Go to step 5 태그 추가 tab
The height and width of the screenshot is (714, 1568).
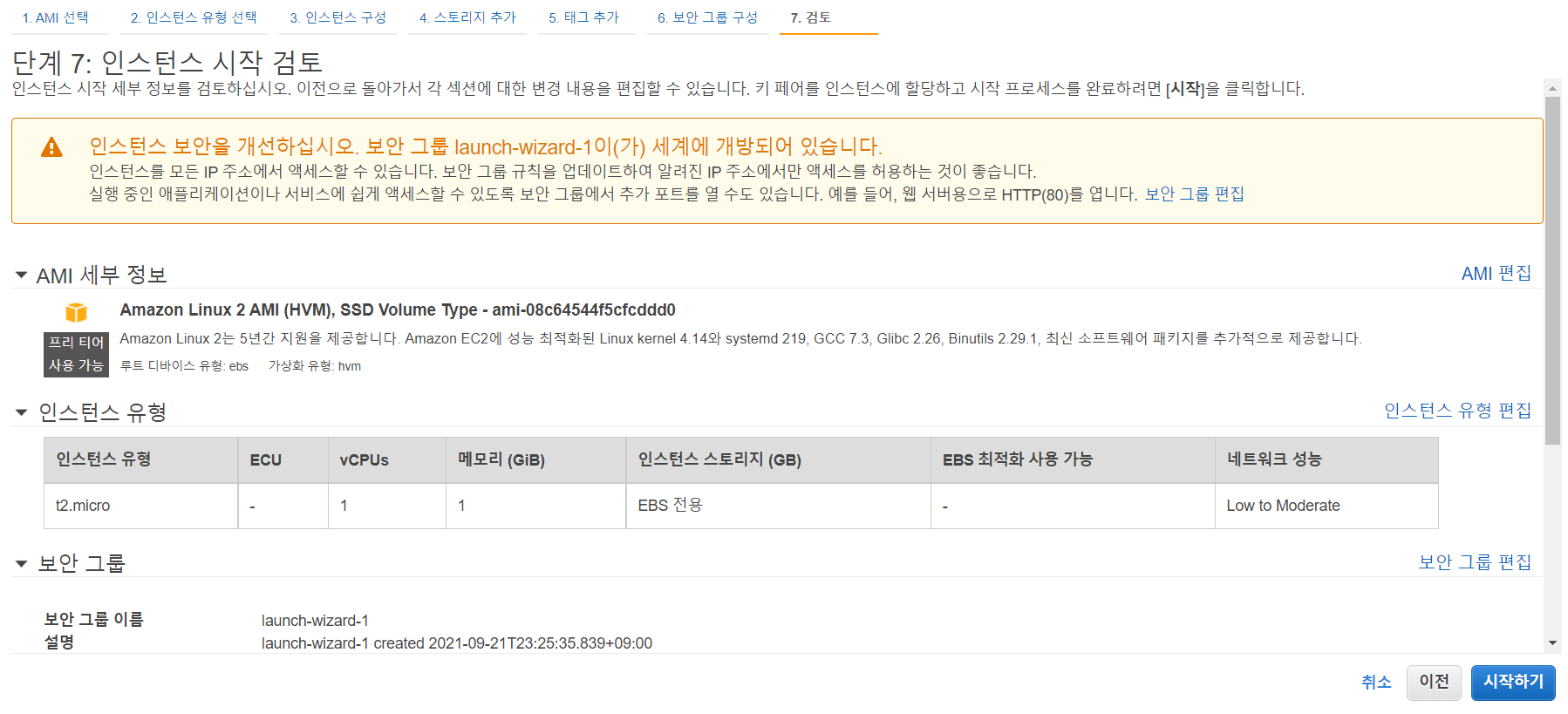click(583, 17)
